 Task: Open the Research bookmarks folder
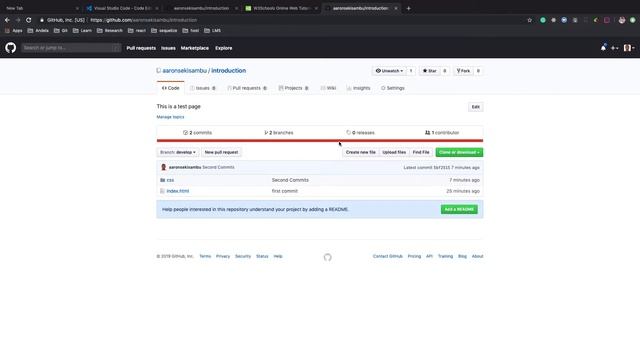click(x=110, y=31)
